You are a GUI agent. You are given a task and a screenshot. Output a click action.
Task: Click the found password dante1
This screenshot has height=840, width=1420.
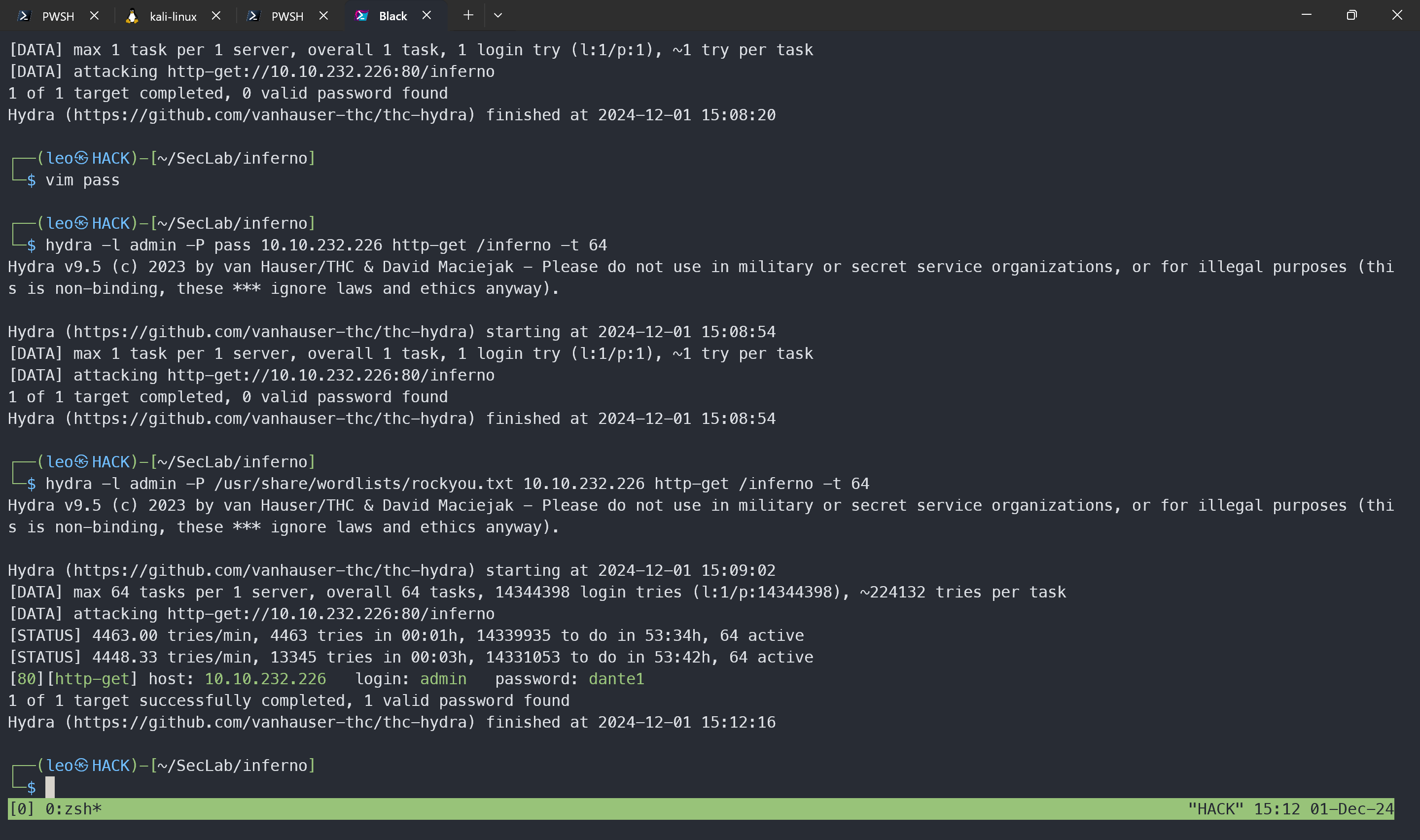[616, 679]
